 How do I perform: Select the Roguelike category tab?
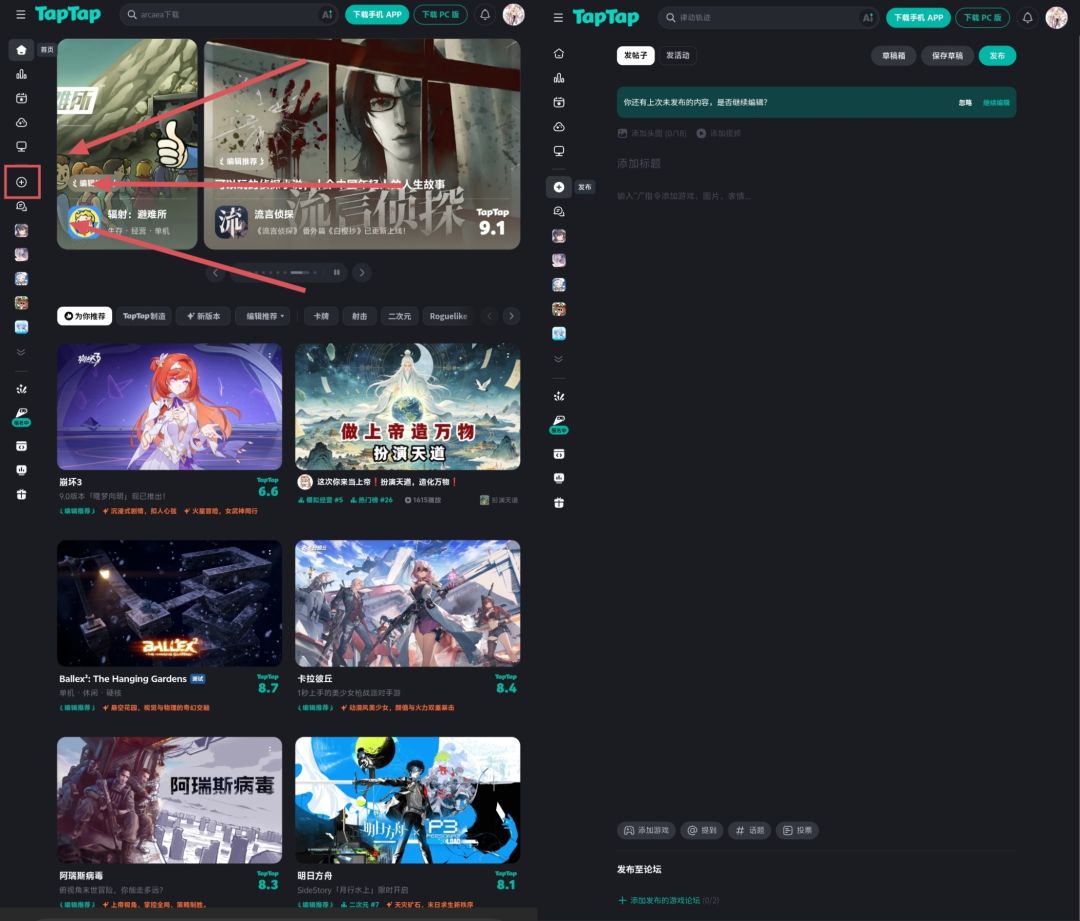pyautogui.click(x=448, y=316)
